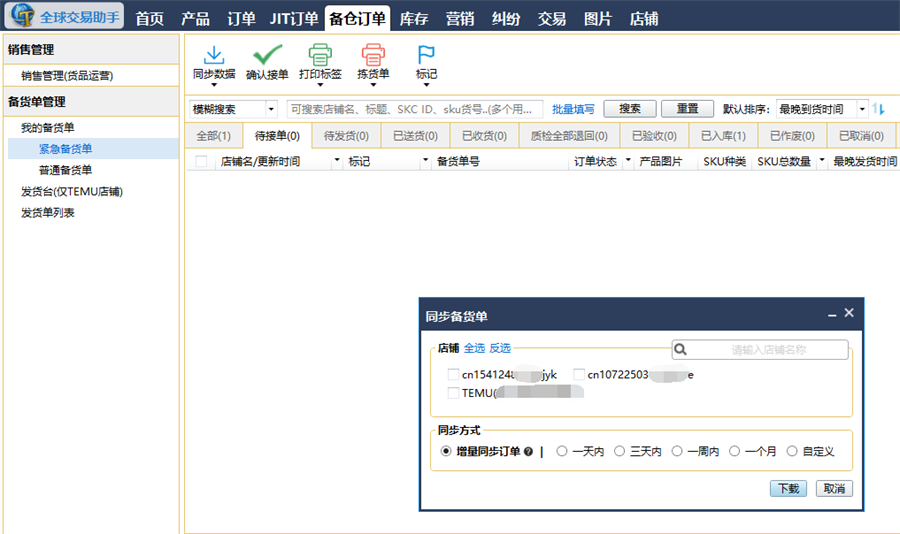Focus the main keyword search input field

click(414, 109)
